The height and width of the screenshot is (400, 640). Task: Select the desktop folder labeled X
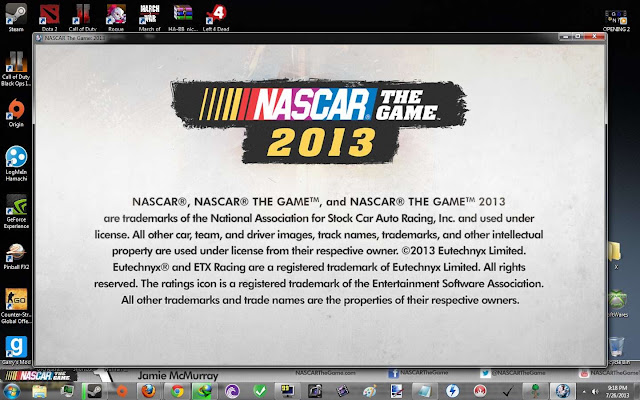(616, 256)
